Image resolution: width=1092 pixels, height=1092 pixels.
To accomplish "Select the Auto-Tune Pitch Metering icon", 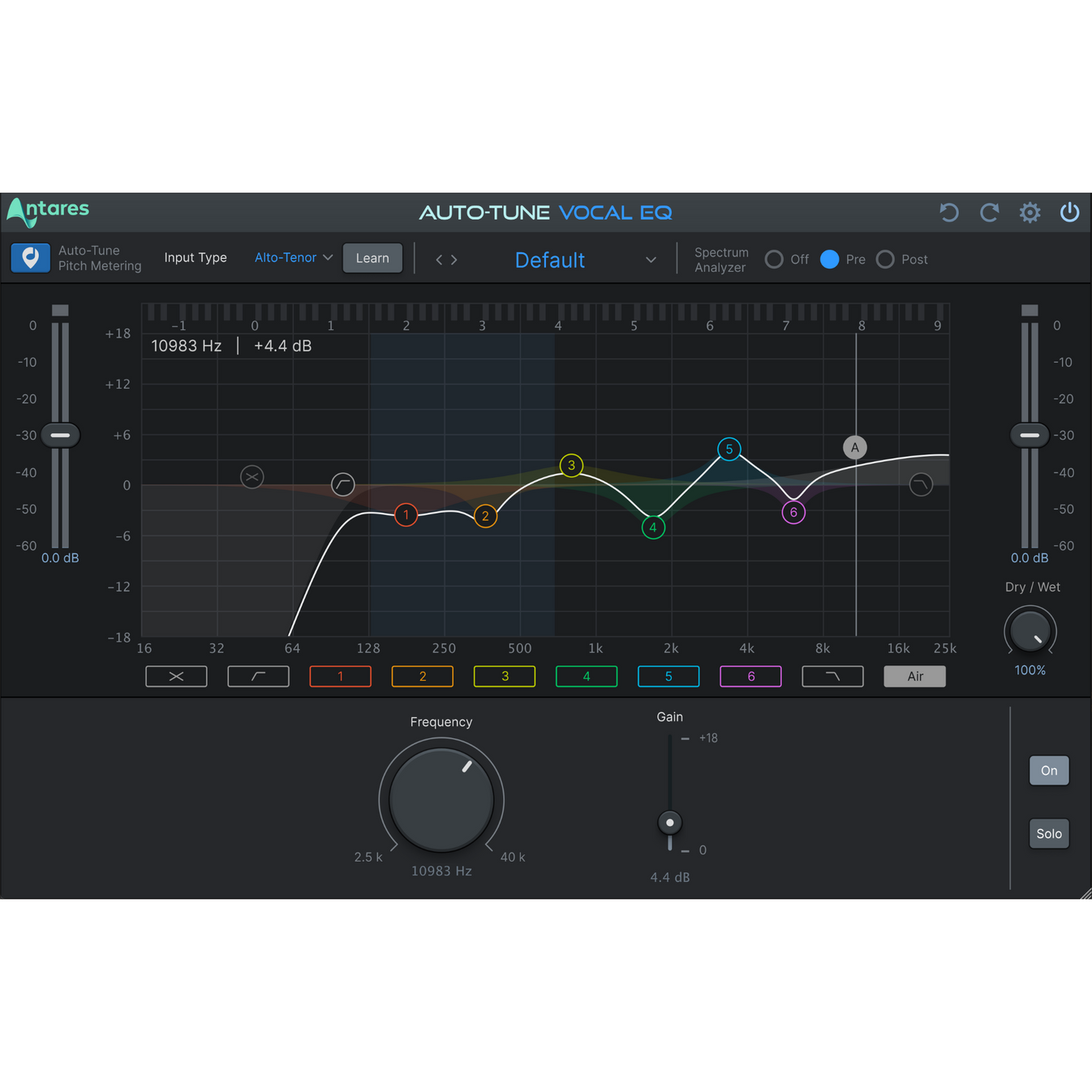I will point(30,257).
